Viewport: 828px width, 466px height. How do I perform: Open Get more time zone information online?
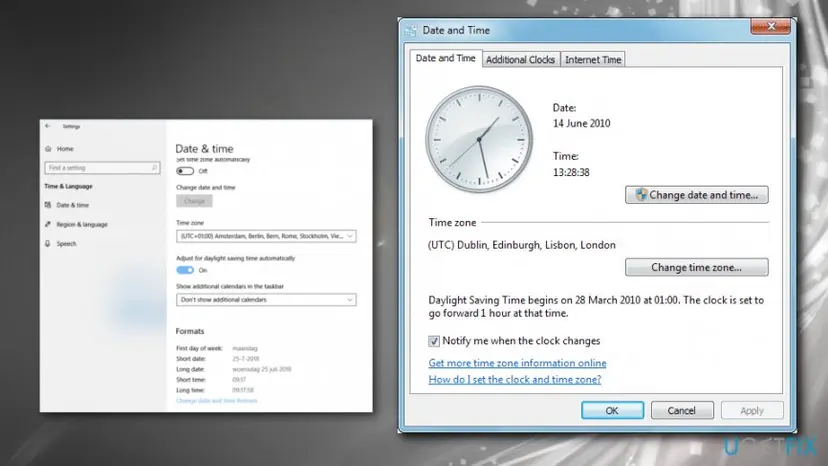point(517,363)
